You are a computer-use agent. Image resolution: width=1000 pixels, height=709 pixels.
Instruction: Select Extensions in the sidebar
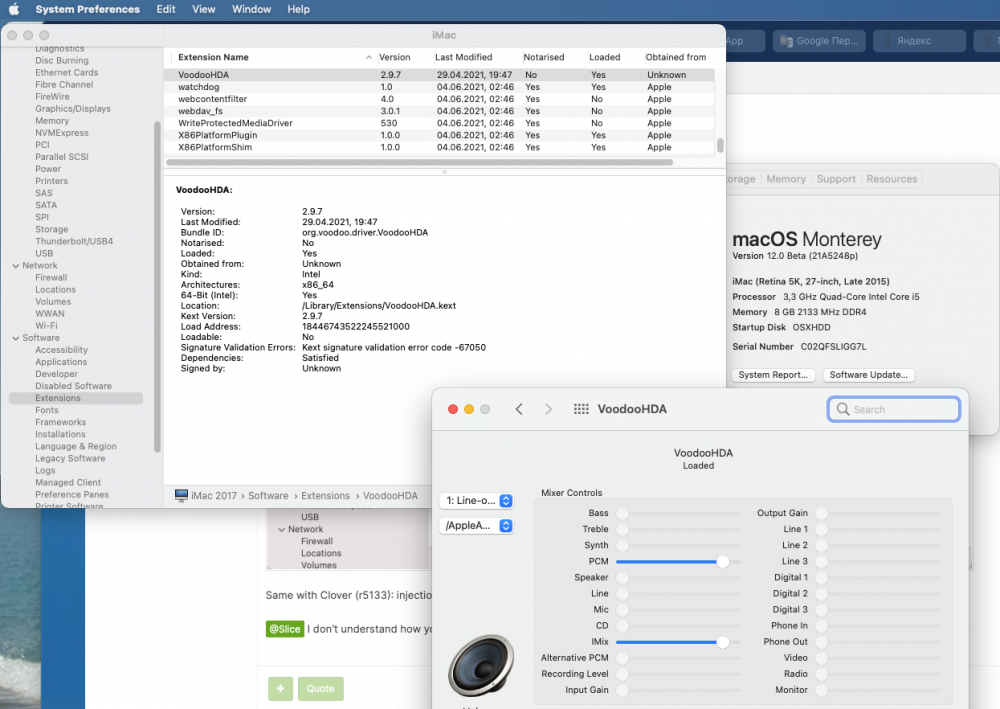coord(76,398)
